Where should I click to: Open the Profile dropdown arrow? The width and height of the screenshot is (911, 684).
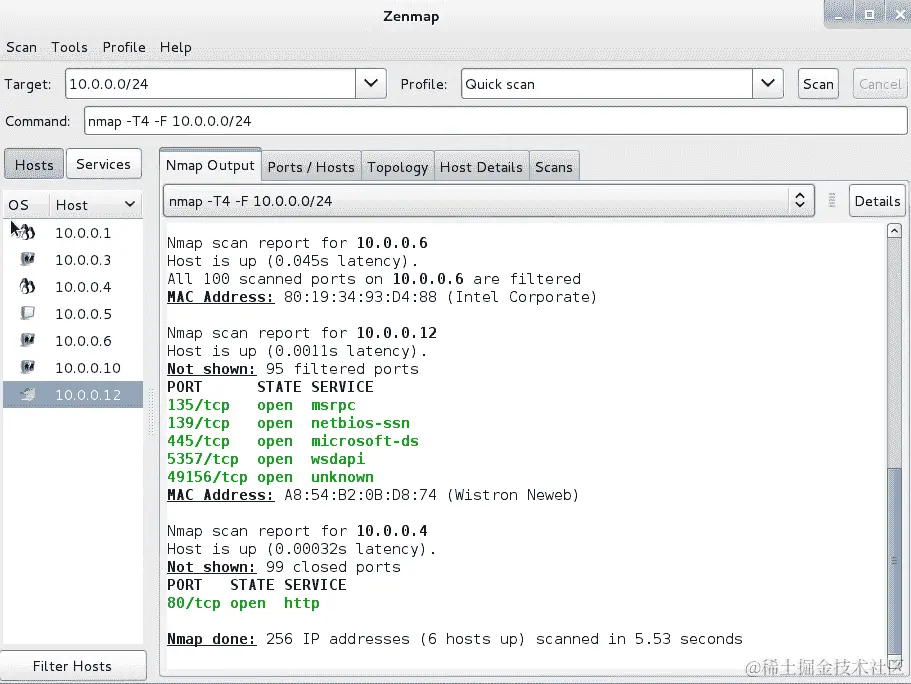click(767, 84)
